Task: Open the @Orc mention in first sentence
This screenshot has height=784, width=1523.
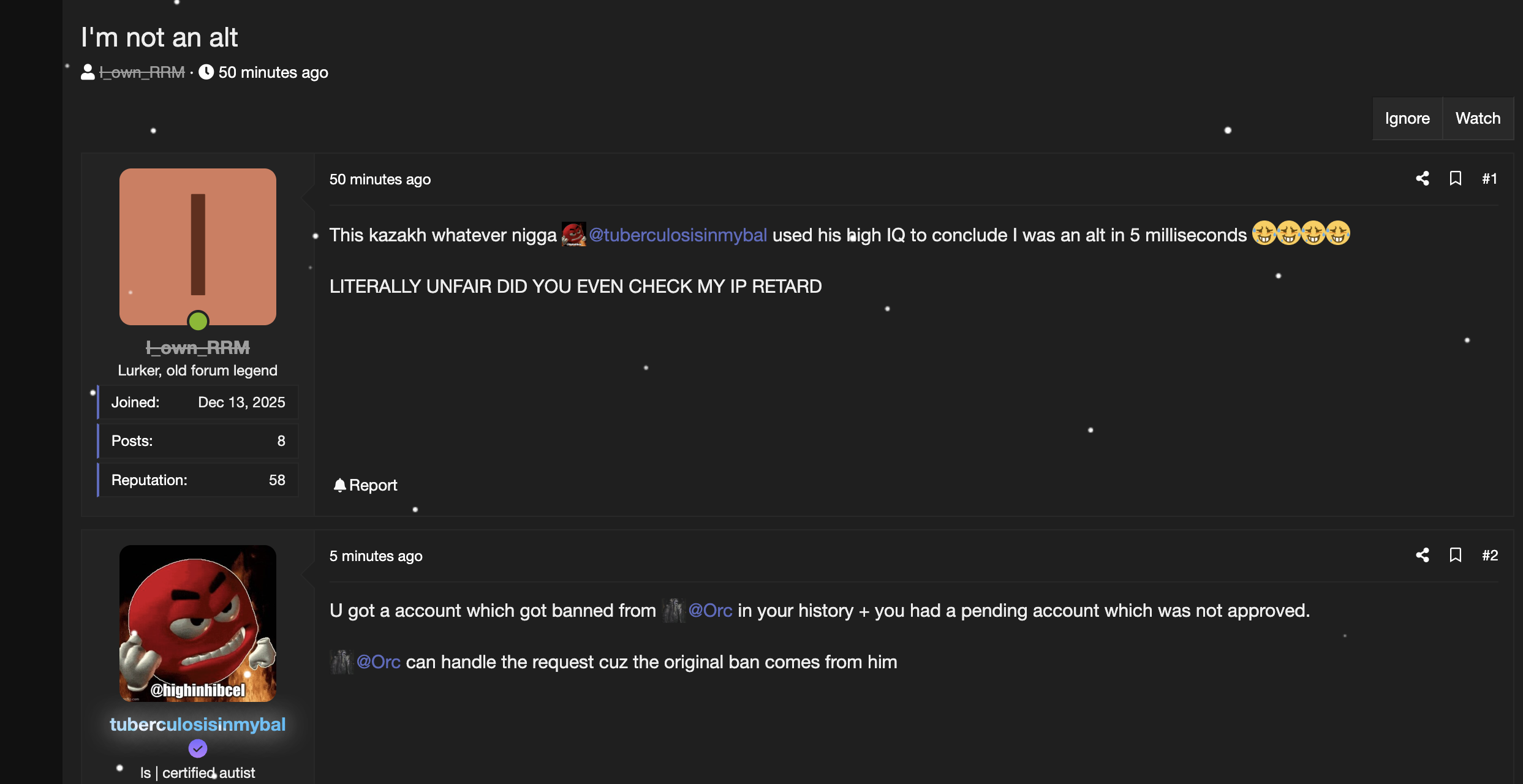Action: pyautogui.click(x=710, y=611)
